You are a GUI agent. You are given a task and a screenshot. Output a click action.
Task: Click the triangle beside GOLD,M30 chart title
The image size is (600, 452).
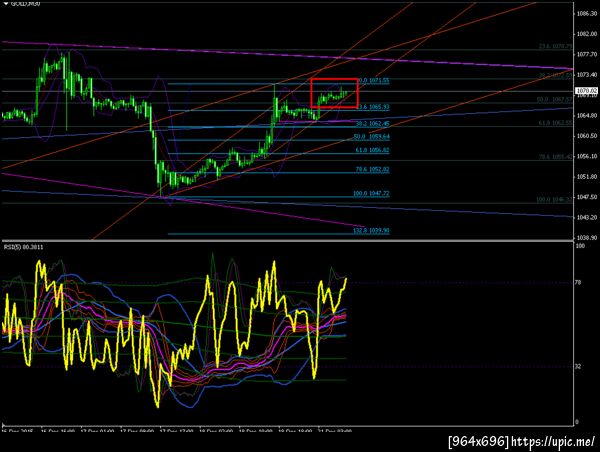[6, 3]
